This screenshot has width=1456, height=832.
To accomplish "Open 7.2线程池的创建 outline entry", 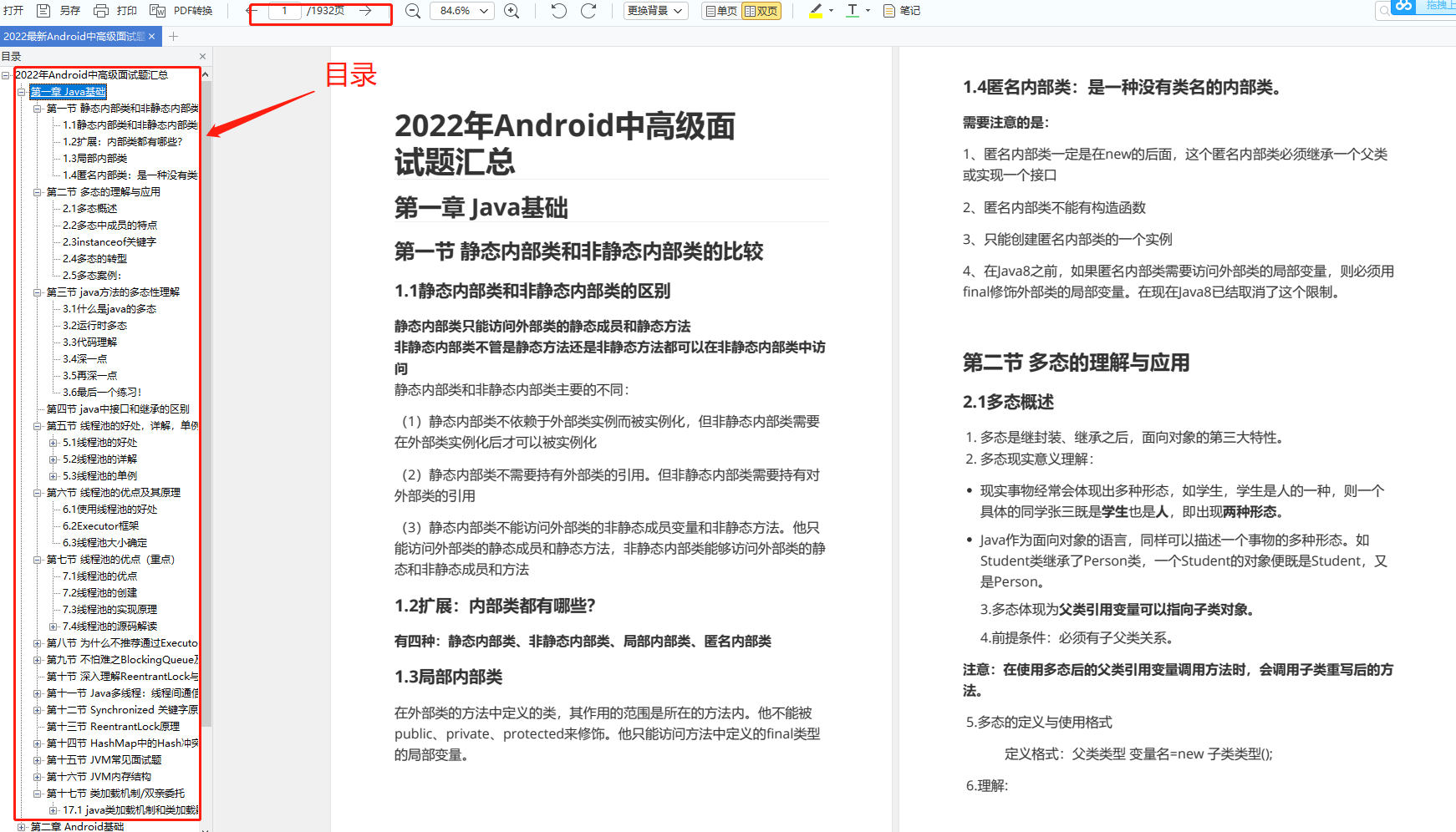I will (100, 593).
